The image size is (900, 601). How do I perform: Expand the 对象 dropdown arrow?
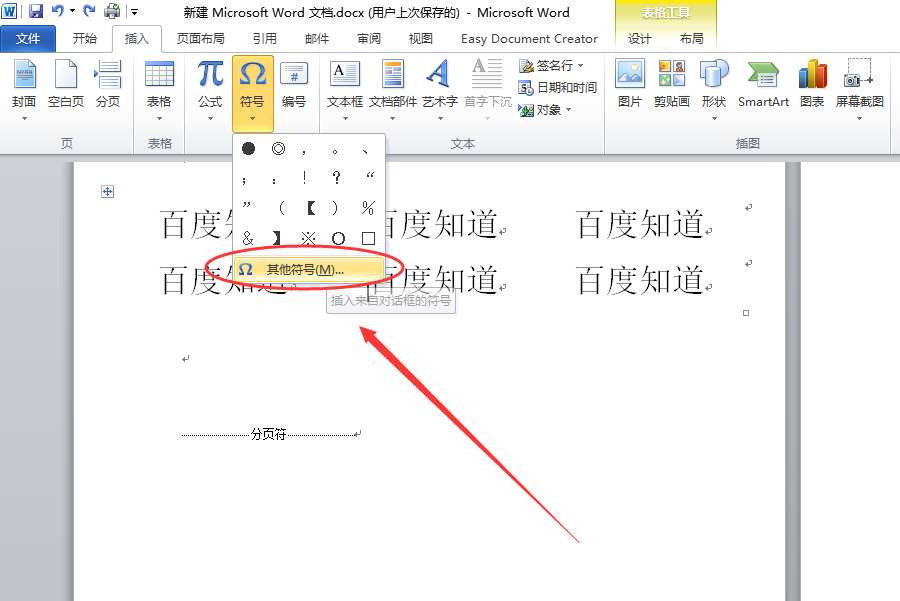coord(569,110)
